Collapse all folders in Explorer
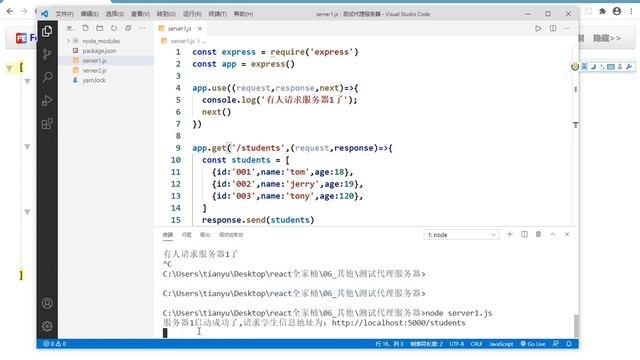The image size is (640, 360). 128,28
